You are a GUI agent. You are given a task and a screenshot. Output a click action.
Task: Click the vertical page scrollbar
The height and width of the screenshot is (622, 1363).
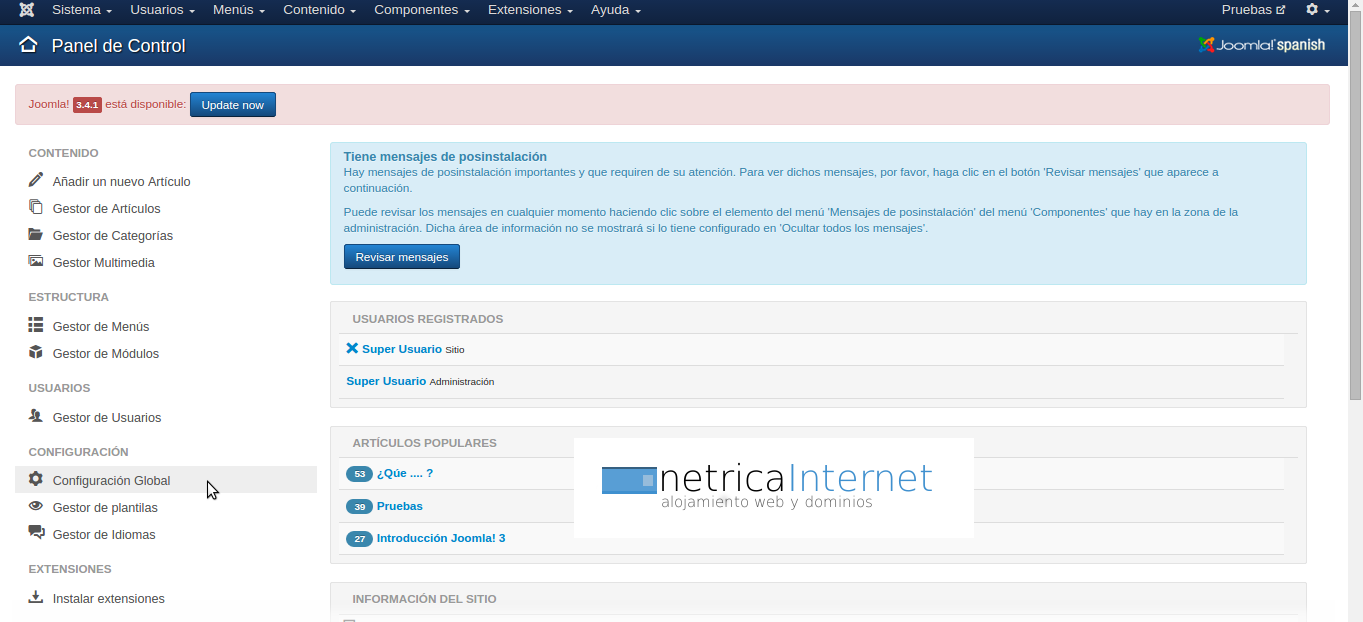click(1355, 200)
